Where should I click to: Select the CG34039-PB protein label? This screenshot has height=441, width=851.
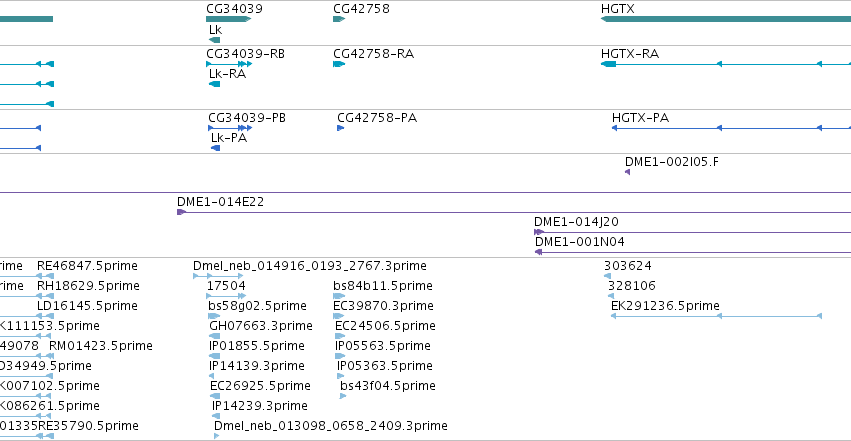point(247,118)
